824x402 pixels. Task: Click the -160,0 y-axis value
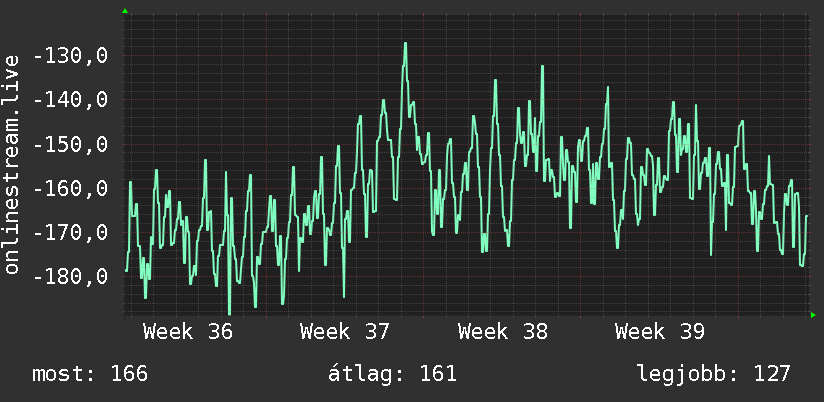(x=70, y=188)
